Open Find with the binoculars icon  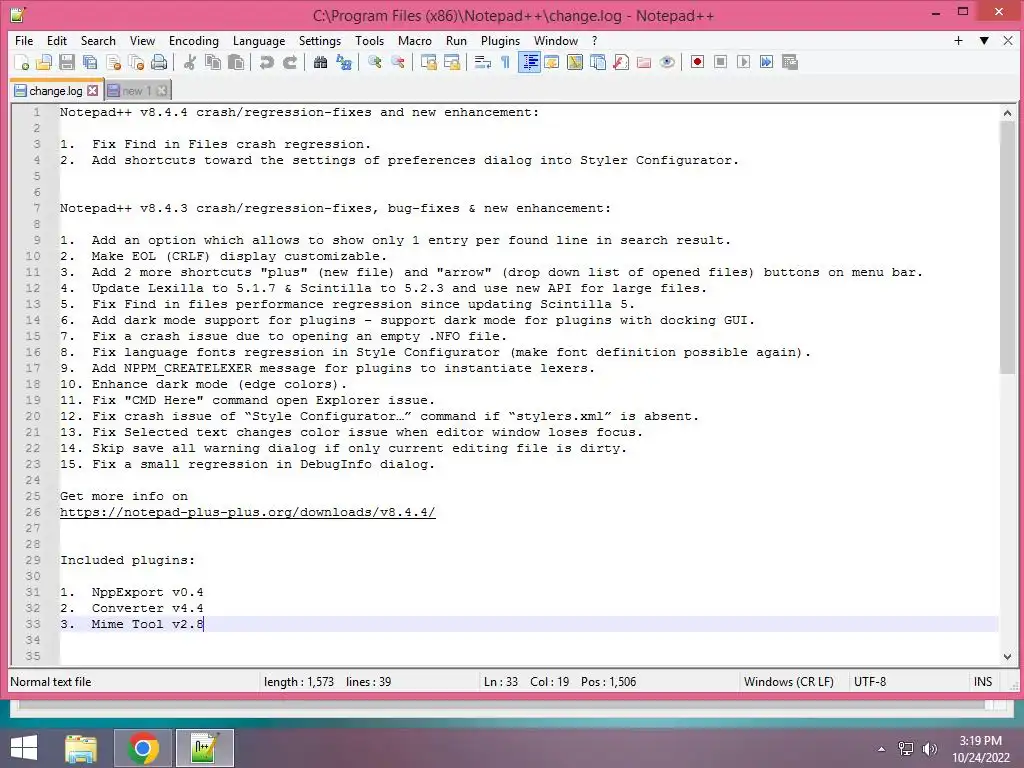coord(320,62)
